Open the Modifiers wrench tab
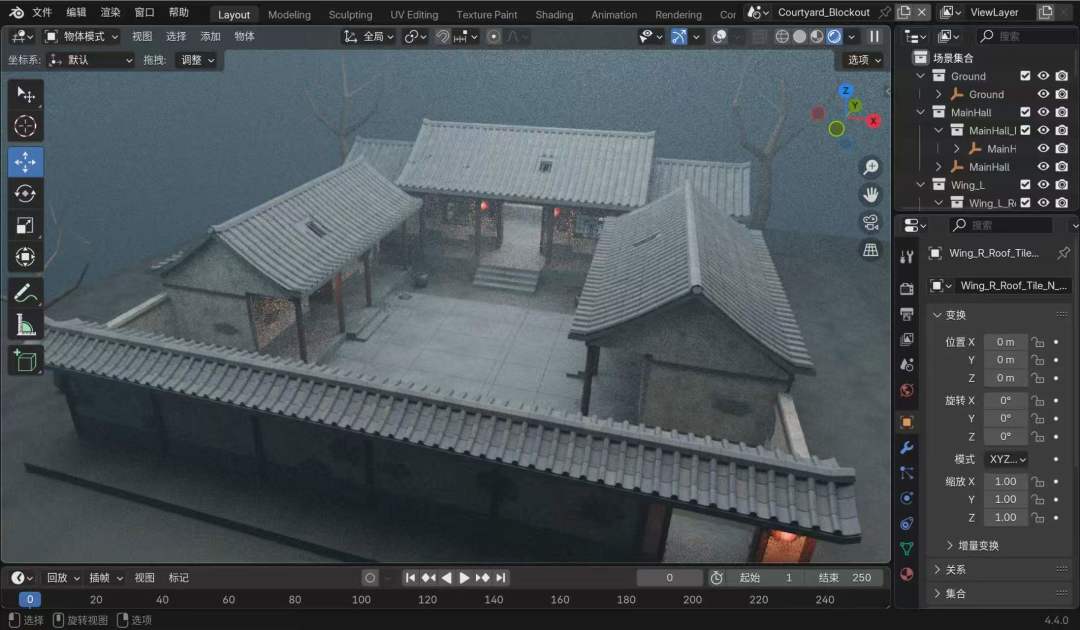This screenshot has height=630, width=1080. pos(907,448)
